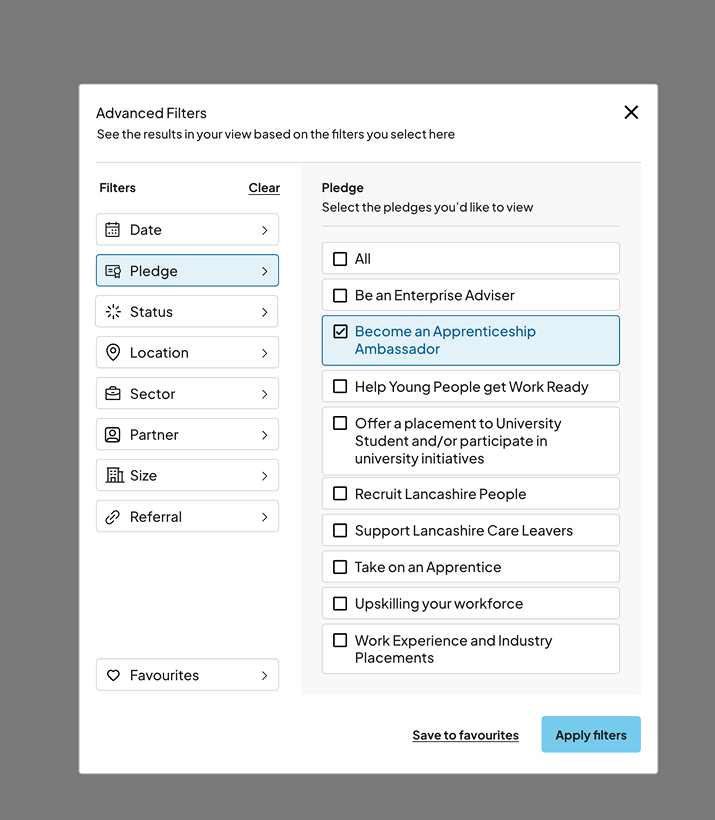715x820 pixels.
Task: Click the Save to favourites link
Action: 465,735
